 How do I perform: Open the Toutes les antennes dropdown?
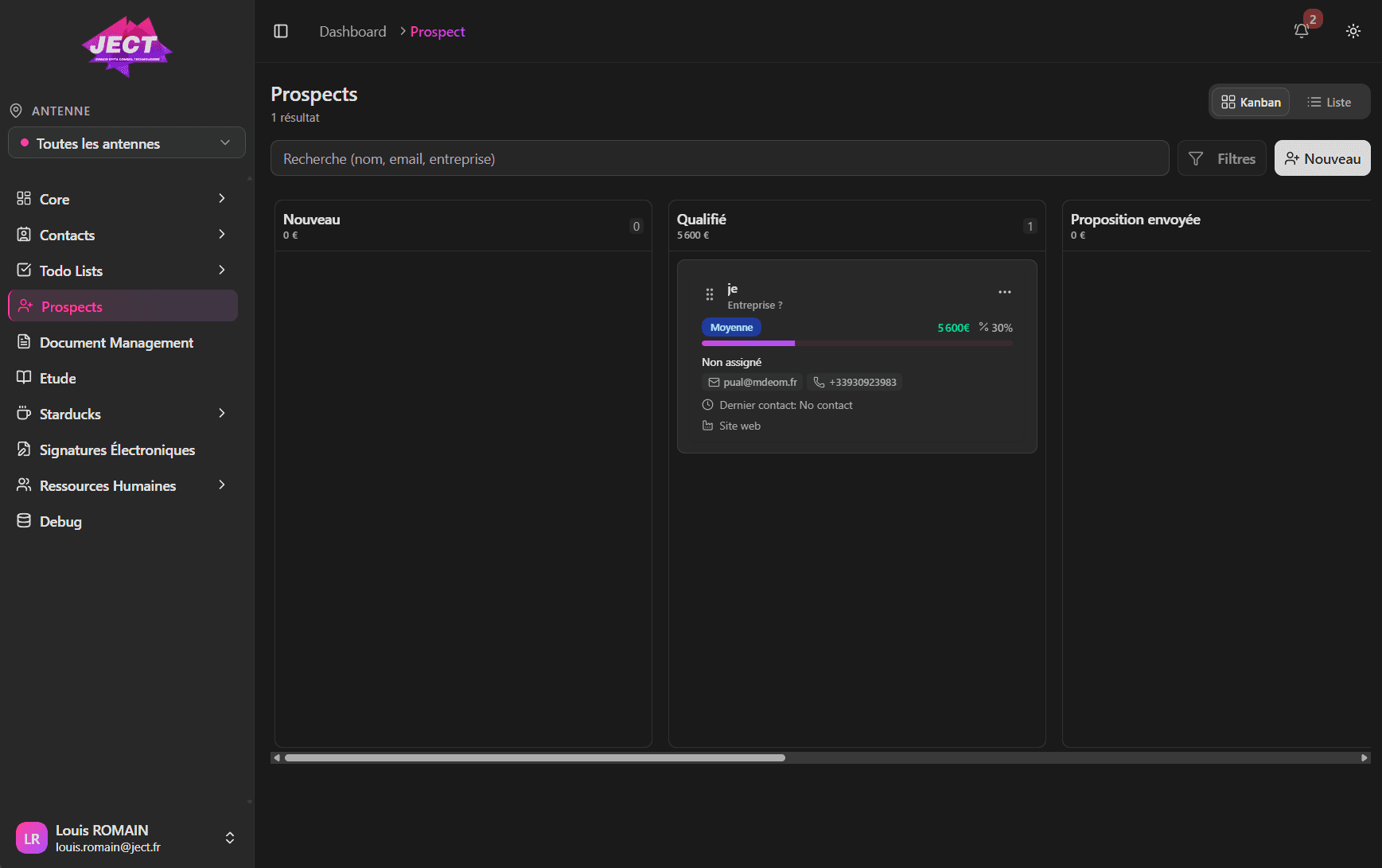click(x=127, y=143)
